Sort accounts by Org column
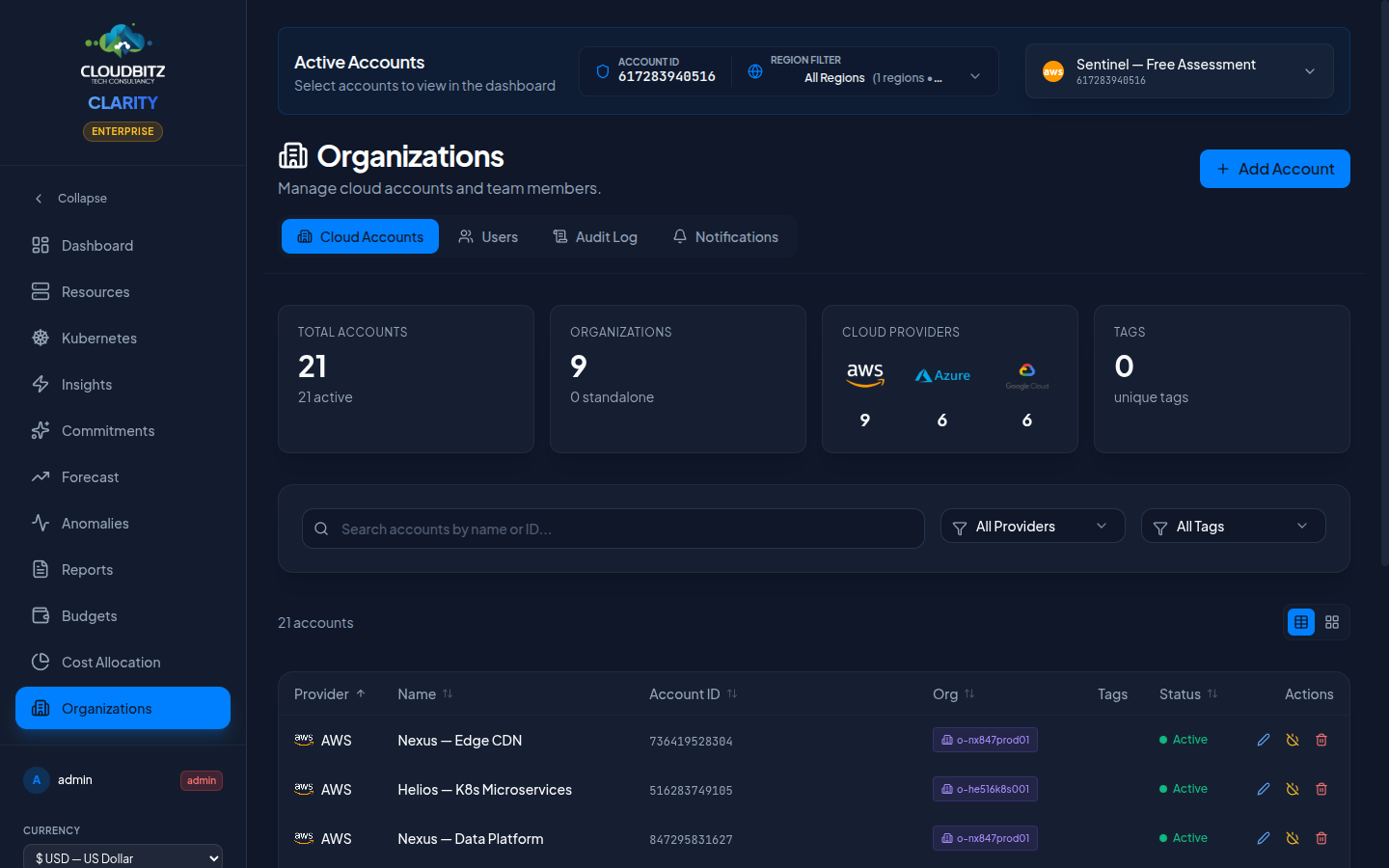The height and width of the screenshot is (868, 1389). coord(954,693)
